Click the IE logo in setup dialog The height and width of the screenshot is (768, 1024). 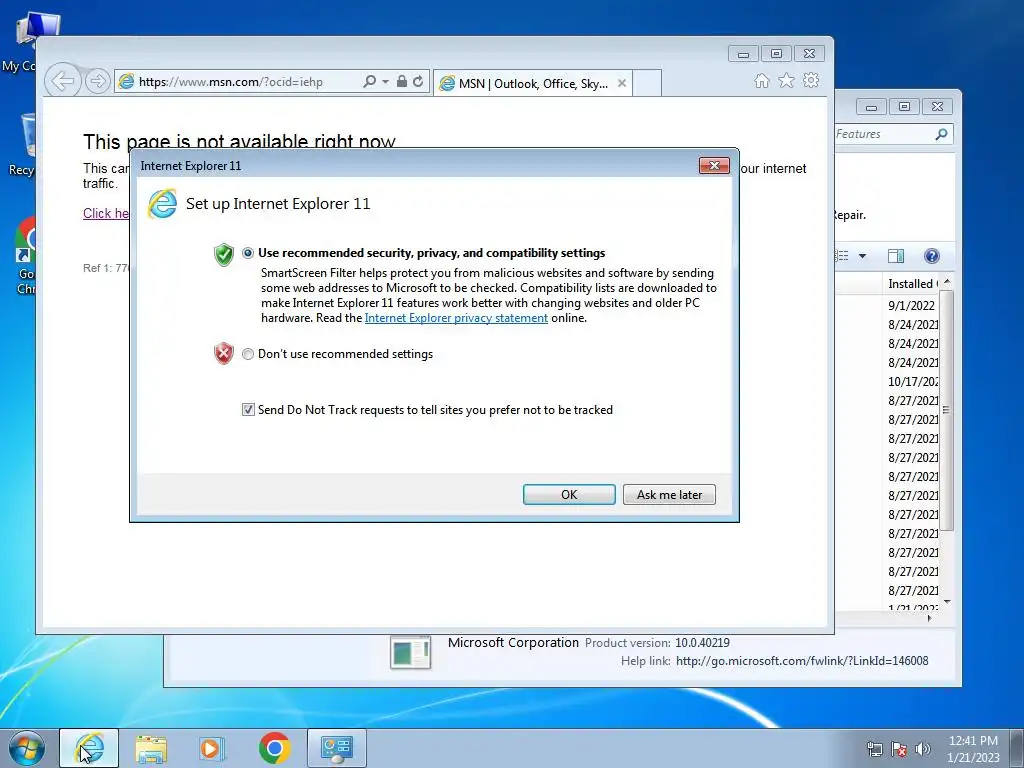pyautogui.click(x=162, y=204)
